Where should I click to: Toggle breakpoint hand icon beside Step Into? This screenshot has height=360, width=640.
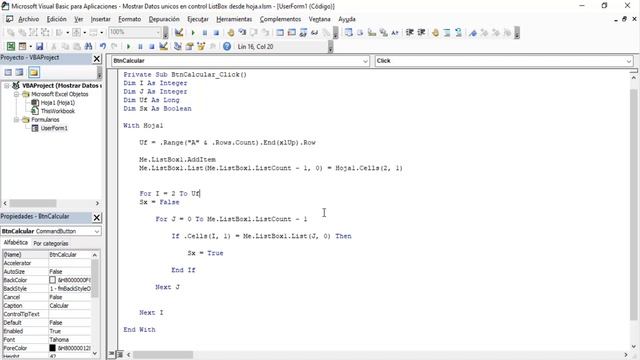pyautogui.click(x=231, y=33)
